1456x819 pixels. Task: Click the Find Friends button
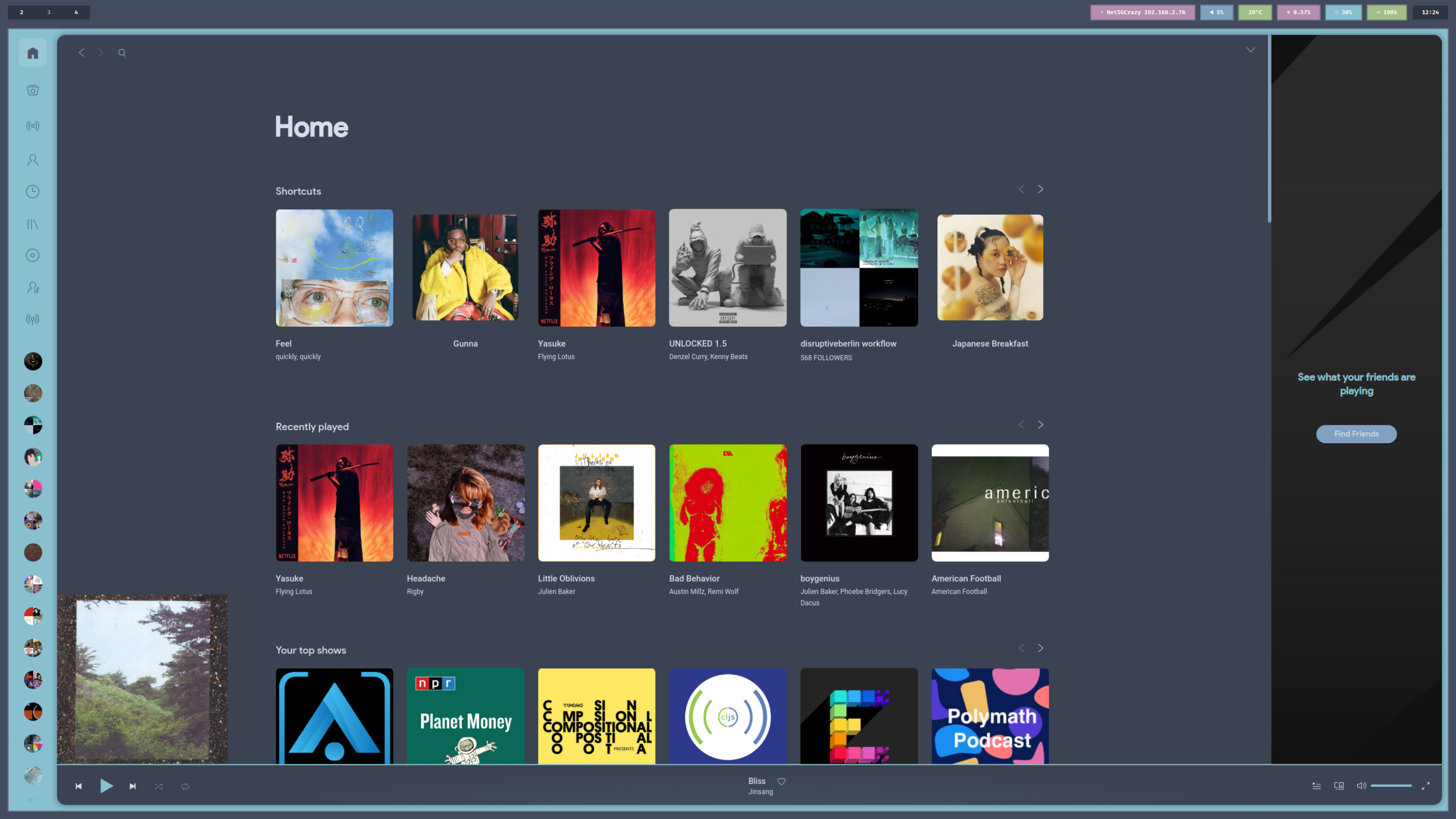pyautogui.click(x=1356, y=433)
